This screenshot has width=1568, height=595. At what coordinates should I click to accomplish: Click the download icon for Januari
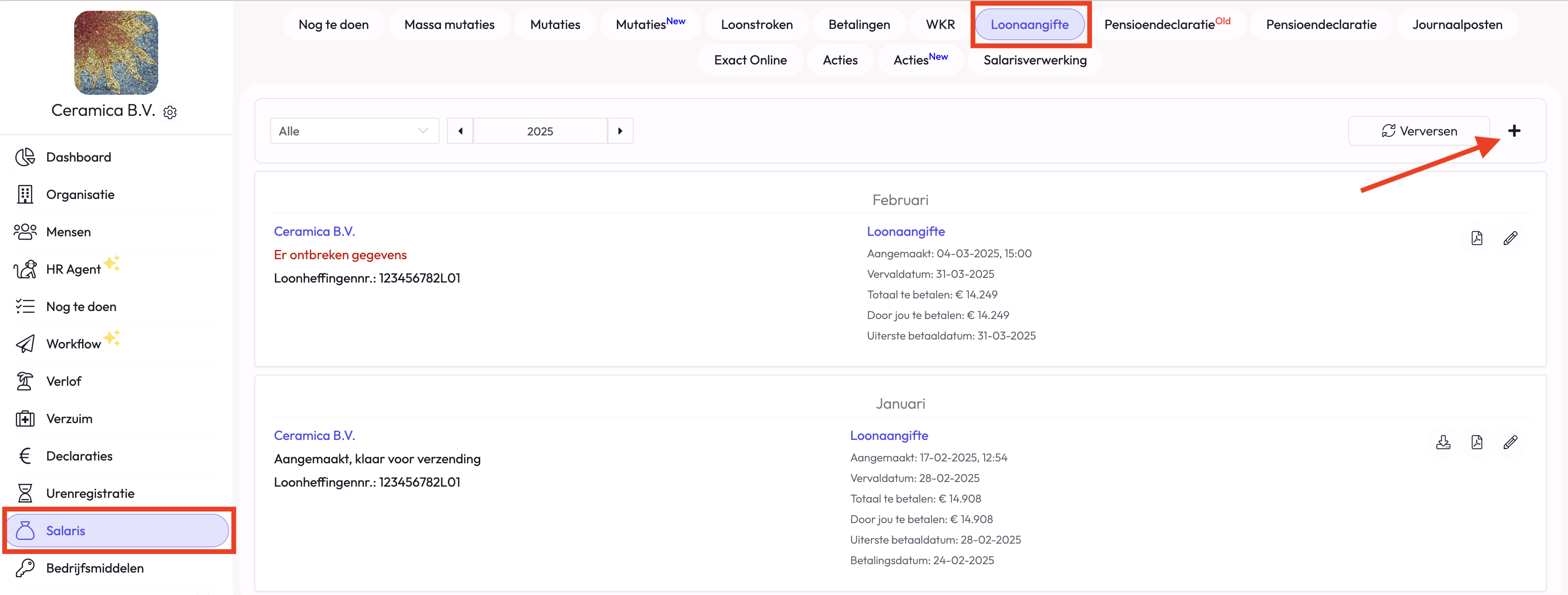[1442, 442]
